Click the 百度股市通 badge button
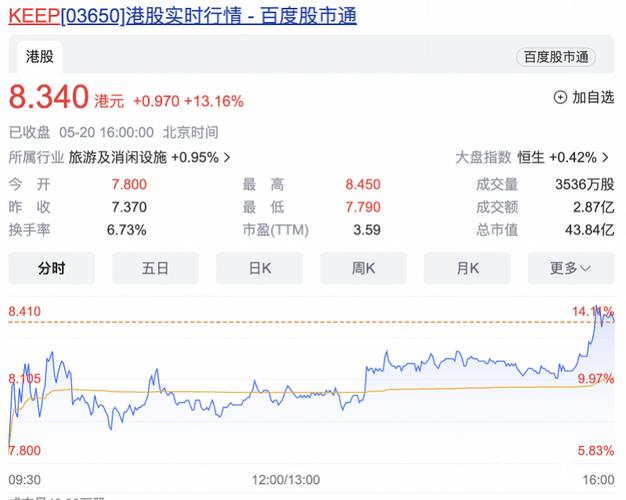 (x=556, y=57)
